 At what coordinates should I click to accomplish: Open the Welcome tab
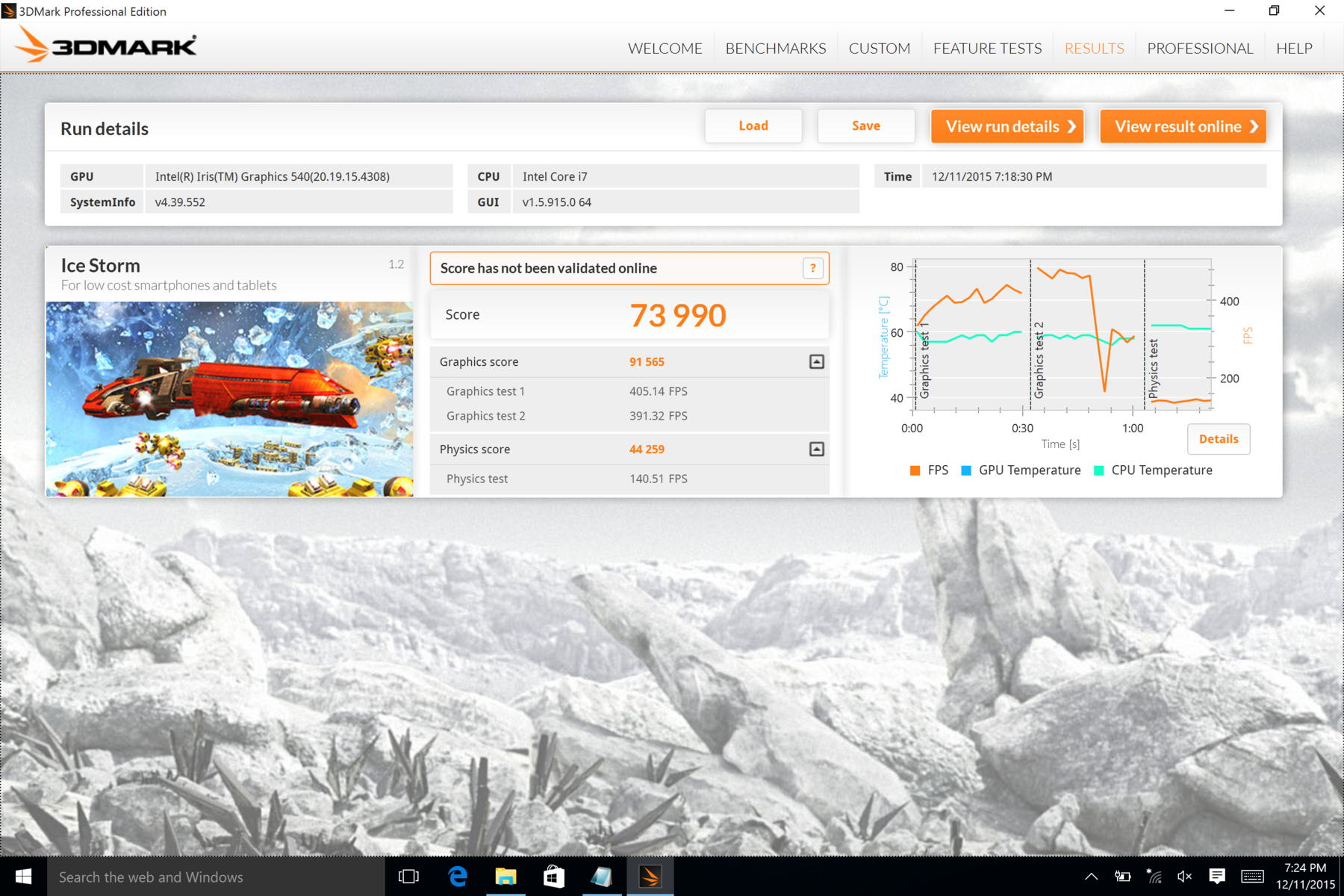click(x=665, y=49)
